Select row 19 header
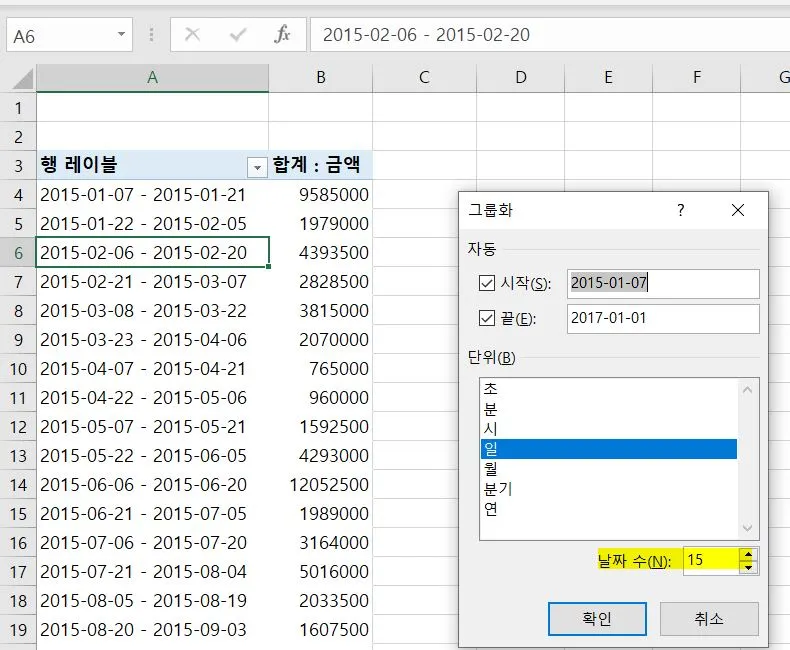This screenshot has height=650, width=790. click(x=18, y=630)
